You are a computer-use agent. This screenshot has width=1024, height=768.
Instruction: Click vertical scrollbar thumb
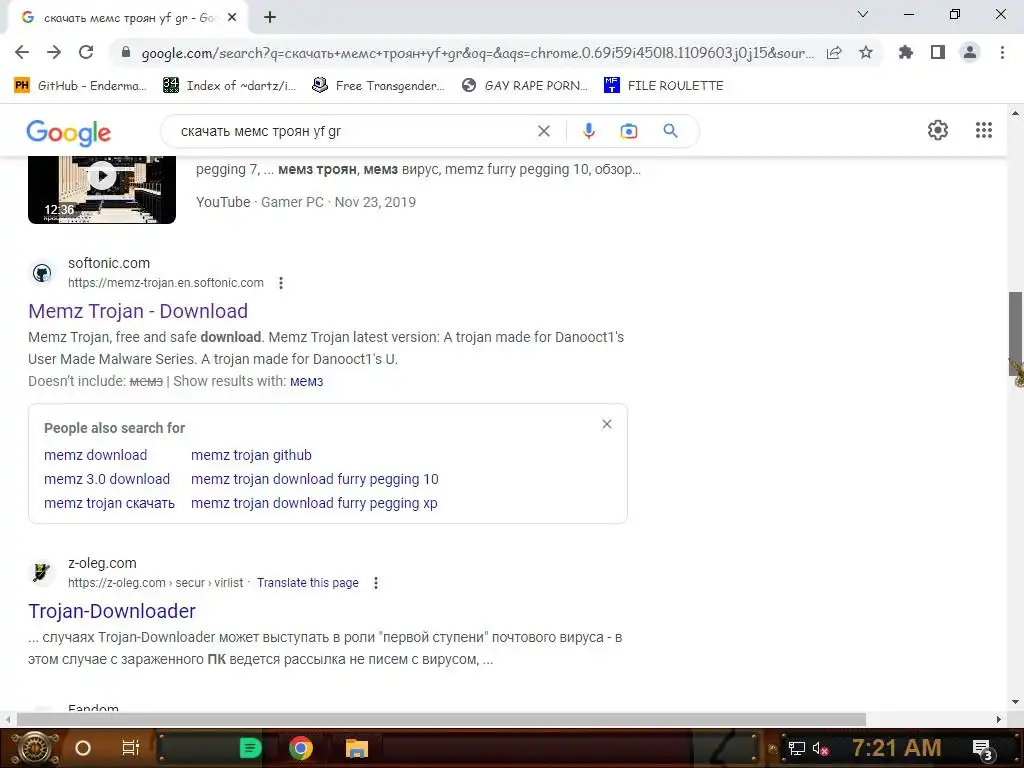[1016, 334]
